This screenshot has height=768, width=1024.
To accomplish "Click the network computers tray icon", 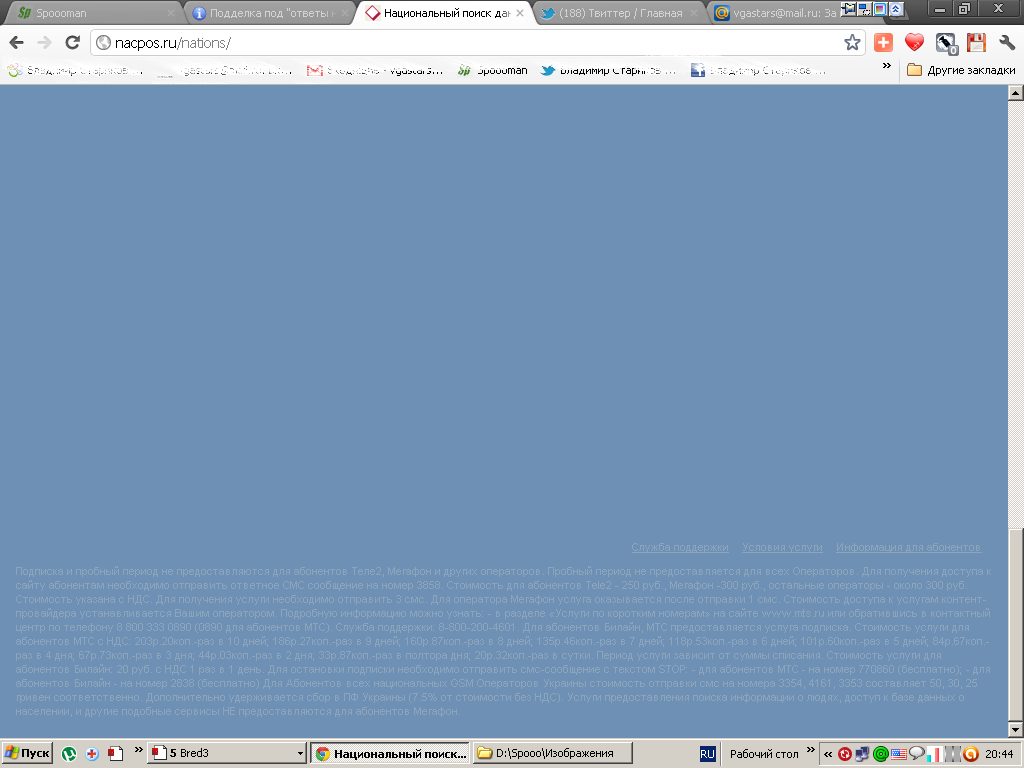I will (x=862, y=754).
